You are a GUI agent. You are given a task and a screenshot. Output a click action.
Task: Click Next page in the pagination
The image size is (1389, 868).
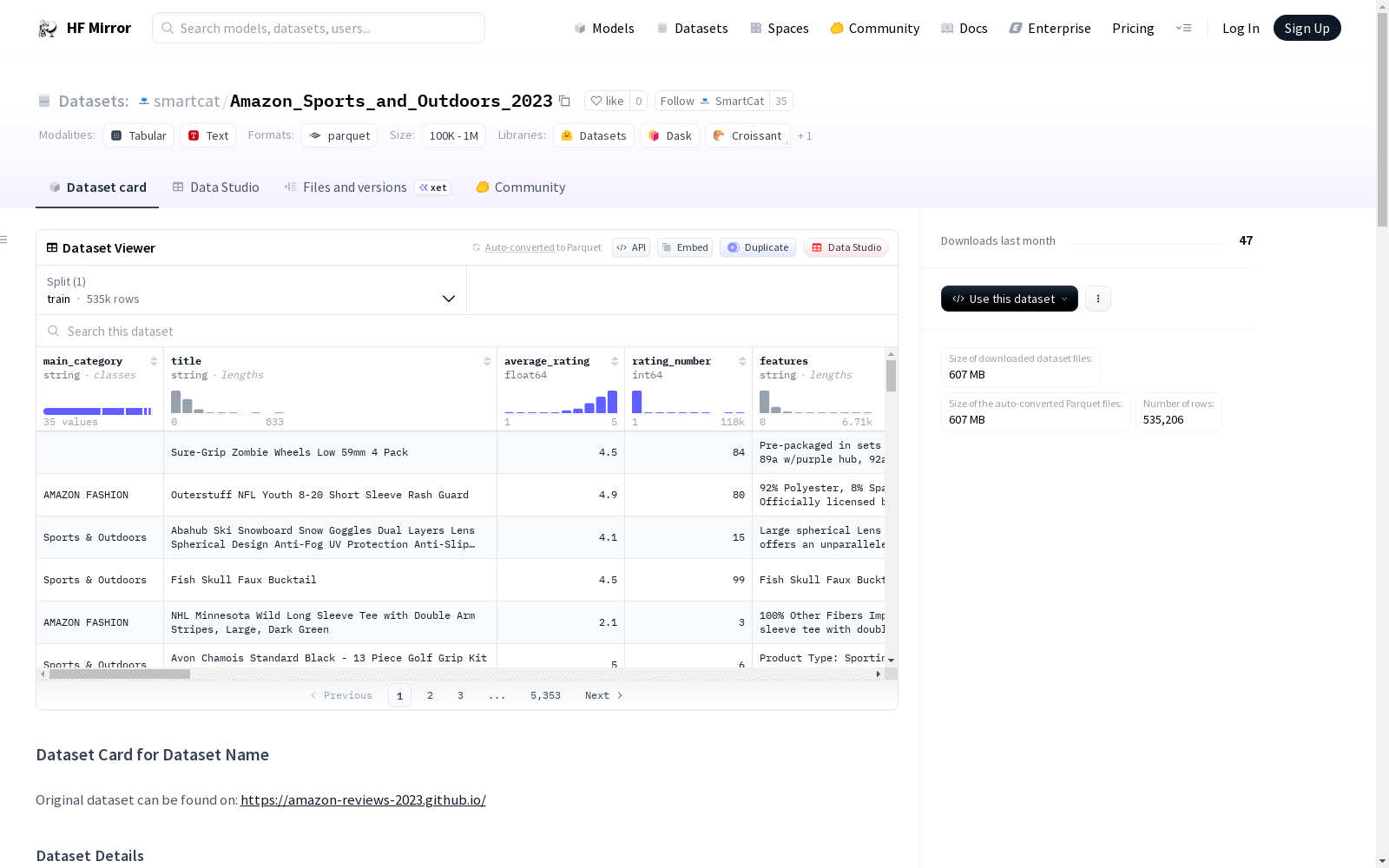point(603,695)
